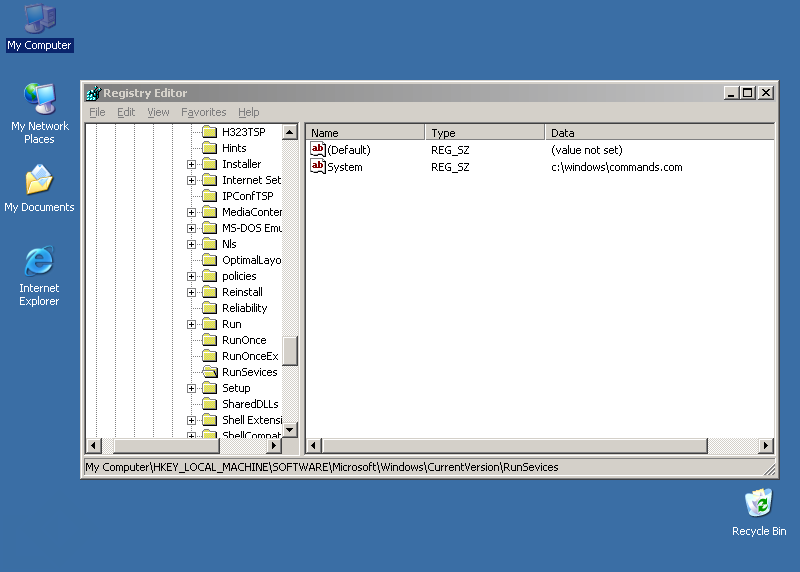Image resolution: width=800 pixels, height=572 pixels.
Task: Expand the Setup key
Action: [191, 388]
